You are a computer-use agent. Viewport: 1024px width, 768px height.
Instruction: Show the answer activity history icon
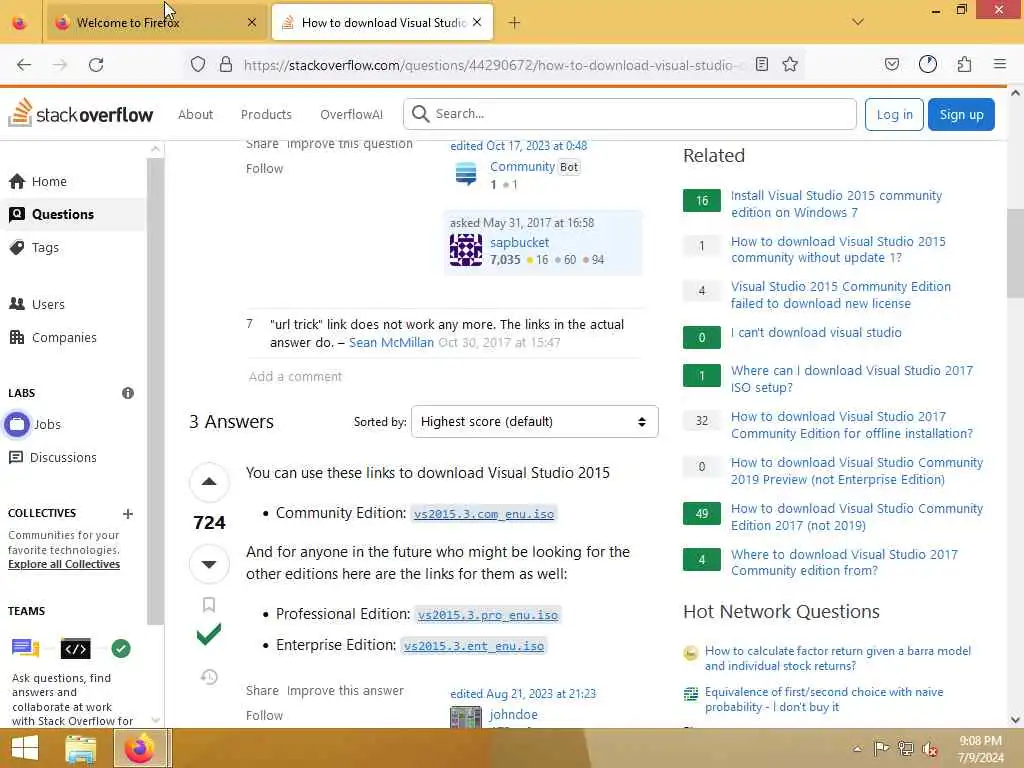(209, 677)
